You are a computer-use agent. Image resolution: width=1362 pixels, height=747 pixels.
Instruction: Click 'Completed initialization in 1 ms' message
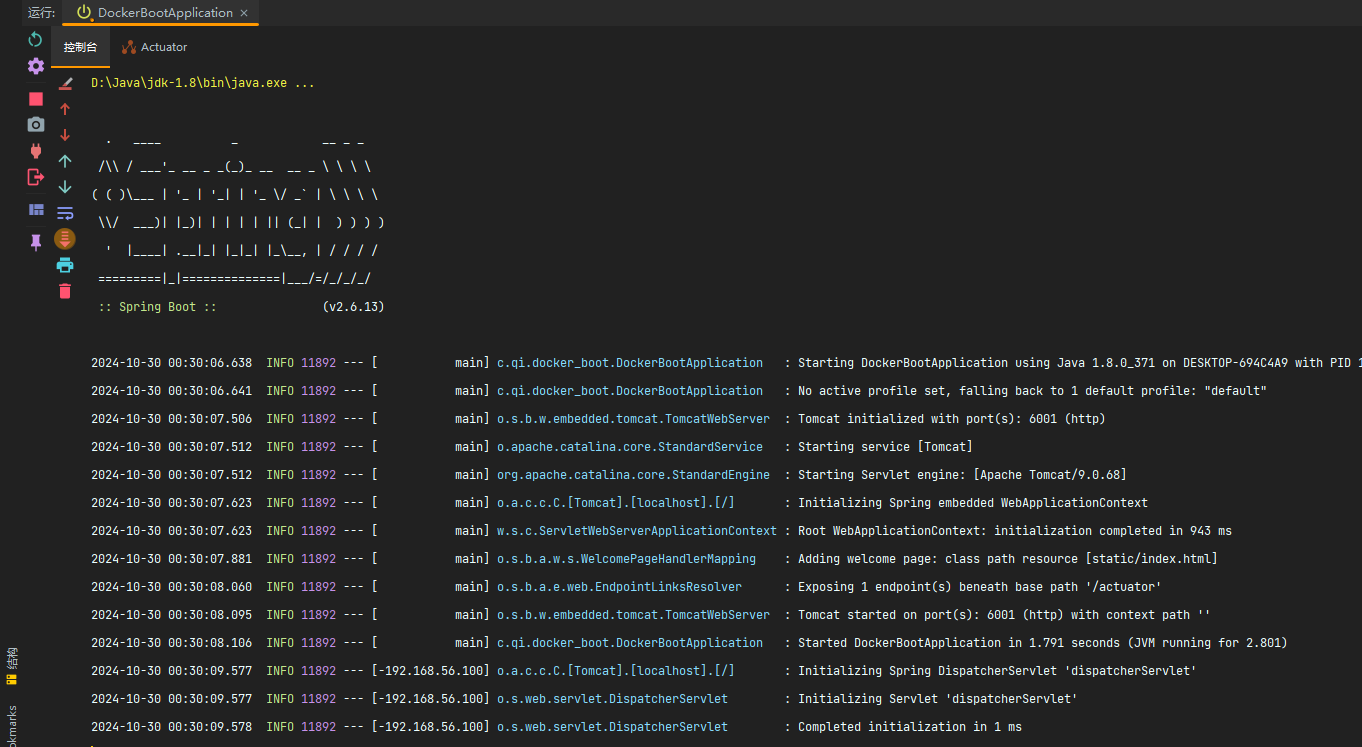point(910,727)
